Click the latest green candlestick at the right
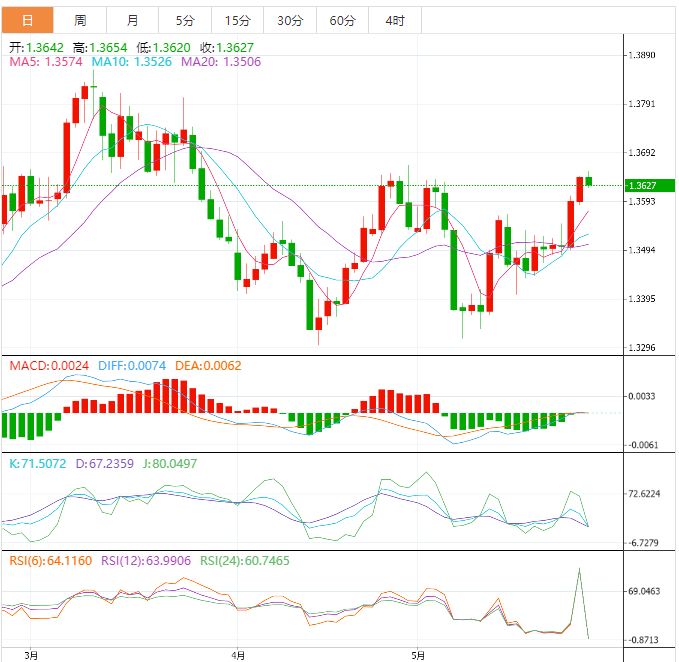The image size is (679, 662). click(x=588, y=181)
